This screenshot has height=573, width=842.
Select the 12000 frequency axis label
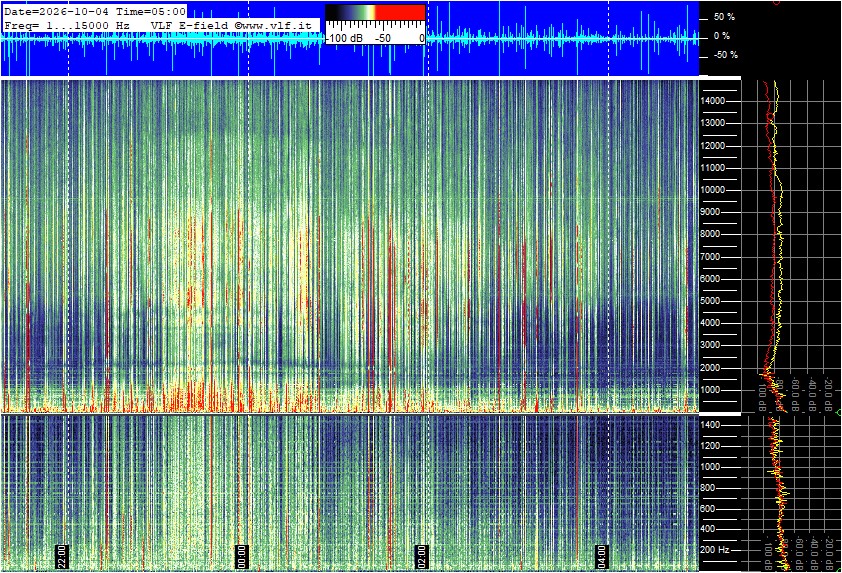pyautogui.click(x=713, y=146)
